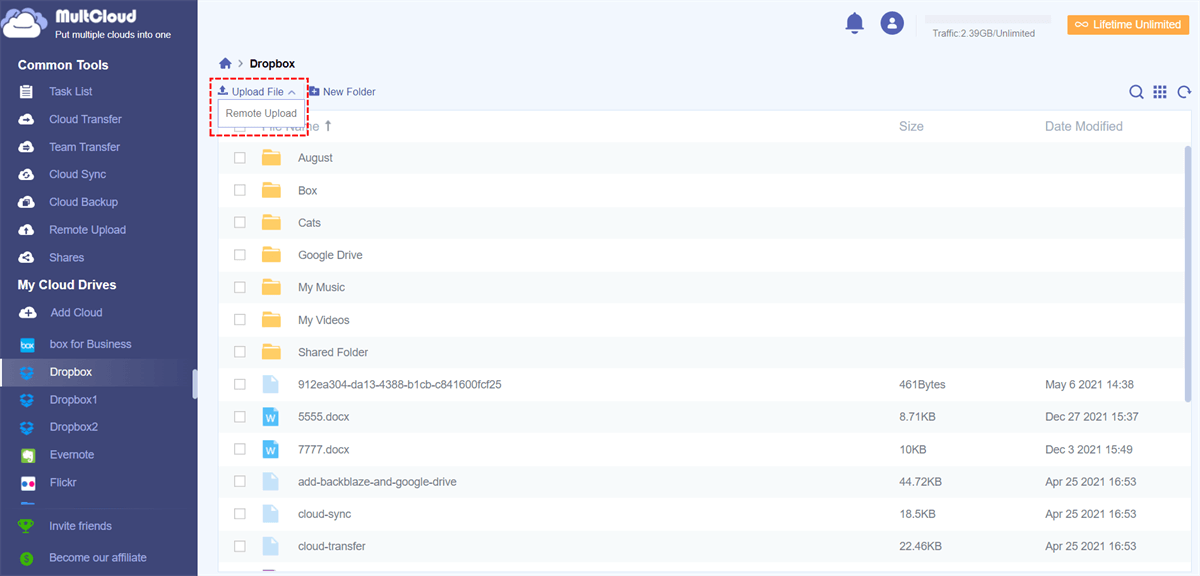This screenshot has width=1200, height=576.
Task: Open the Shared Folder row
Action: (701, 352)
